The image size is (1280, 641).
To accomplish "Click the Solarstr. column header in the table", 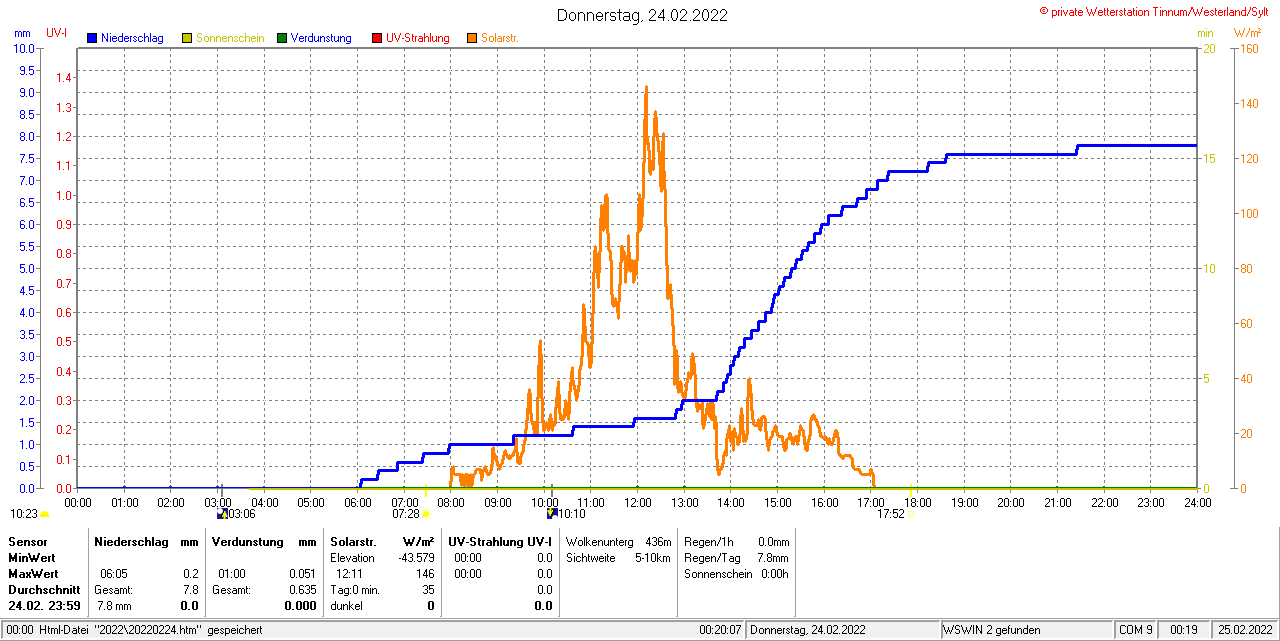I will pyautogui.click(x=353, y=541).
